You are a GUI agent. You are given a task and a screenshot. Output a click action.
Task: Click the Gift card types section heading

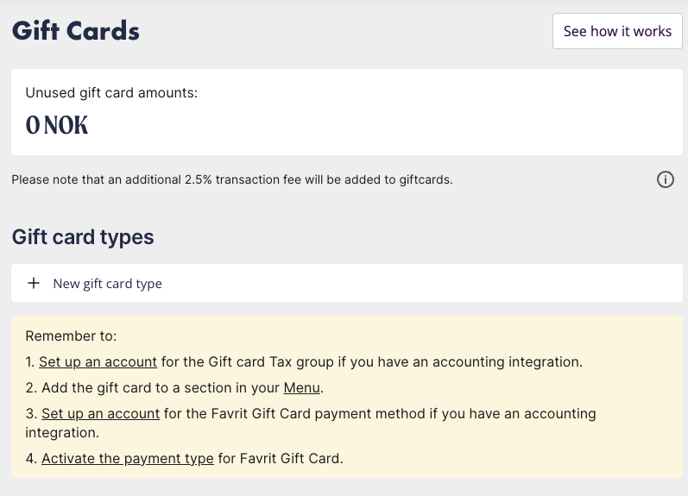pyautogui.click(x=83, y=237)
